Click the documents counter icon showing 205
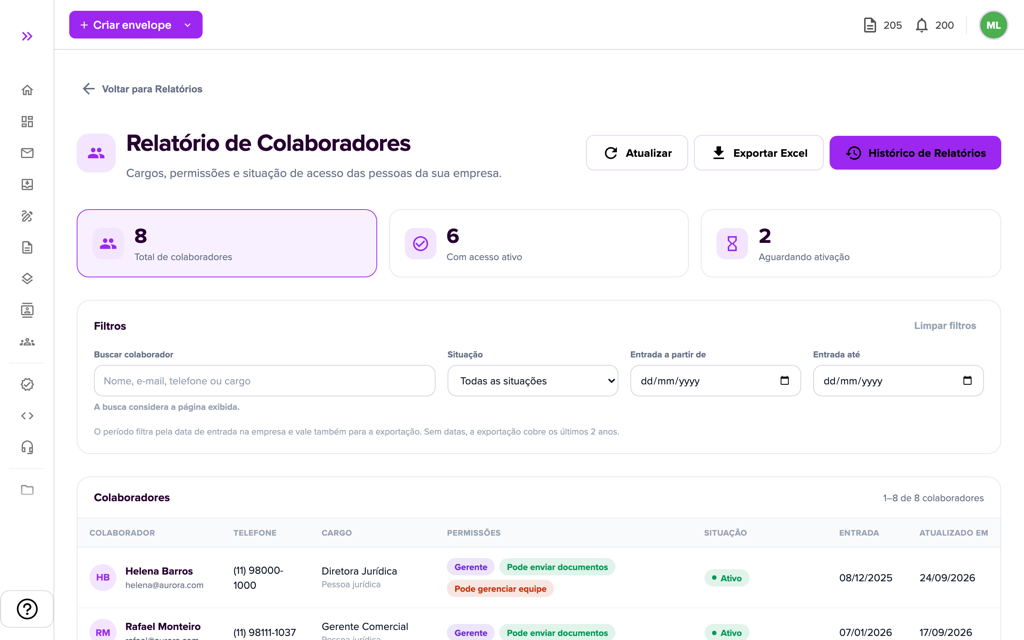This screenshot has width=1024, height=640. (869, 25)
